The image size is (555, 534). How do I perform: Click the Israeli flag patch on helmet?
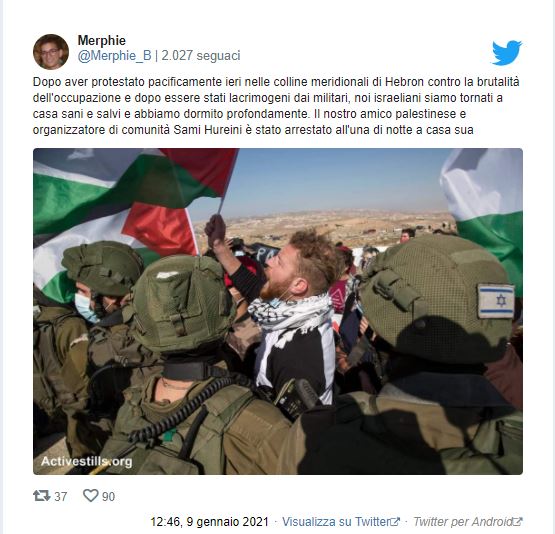tap(496, 301)
